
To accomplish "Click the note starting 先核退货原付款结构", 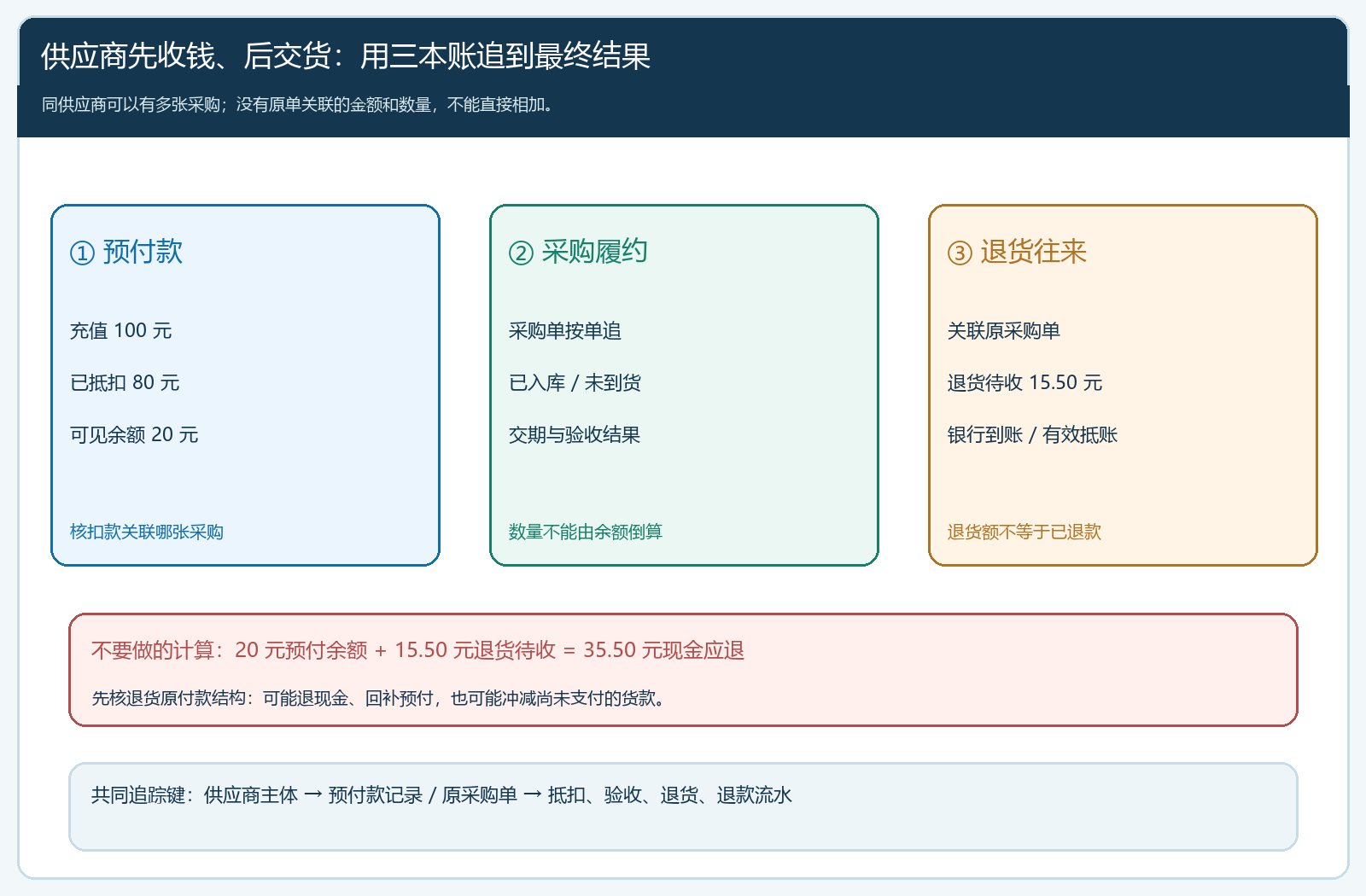I will click(x=380, y=699).
